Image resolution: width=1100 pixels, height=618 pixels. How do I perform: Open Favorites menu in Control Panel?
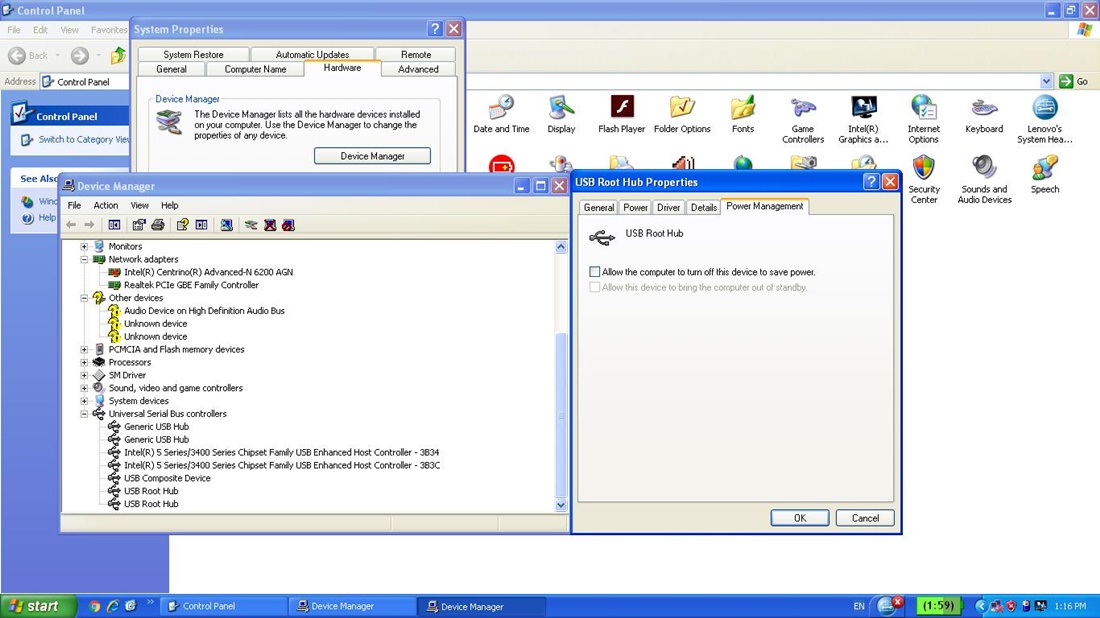pyautogui.click(x=109, y=30)
